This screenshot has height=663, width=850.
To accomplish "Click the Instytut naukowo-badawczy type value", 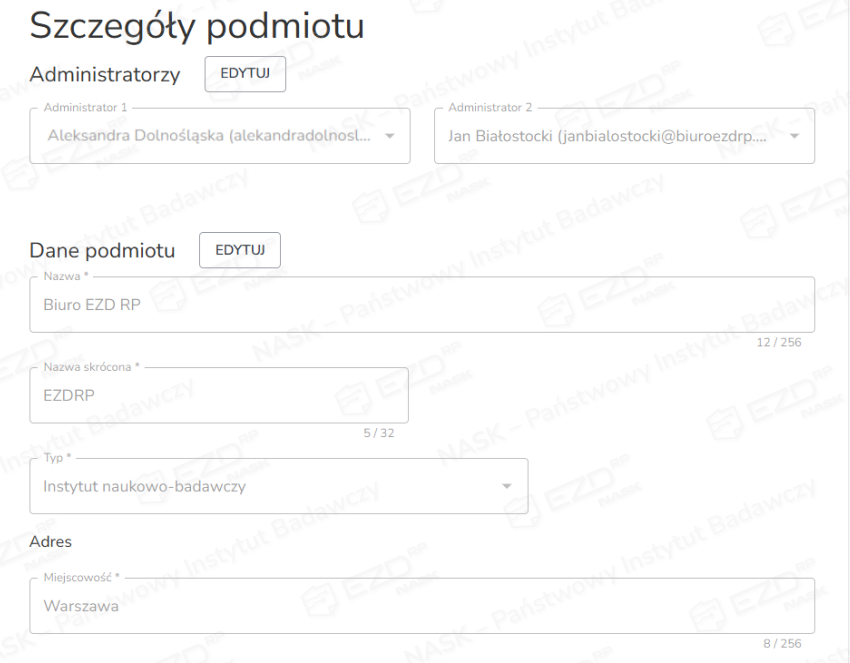I will coord(145,487).
